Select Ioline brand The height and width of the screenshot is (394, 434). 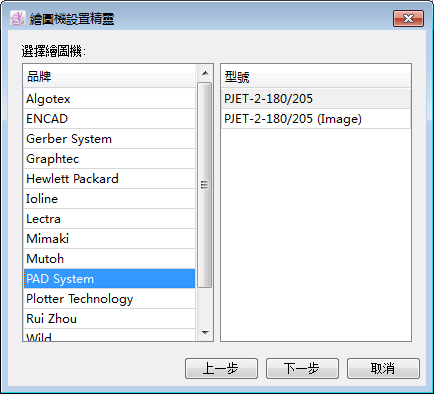pyautogui.click(x=109, y=199)
